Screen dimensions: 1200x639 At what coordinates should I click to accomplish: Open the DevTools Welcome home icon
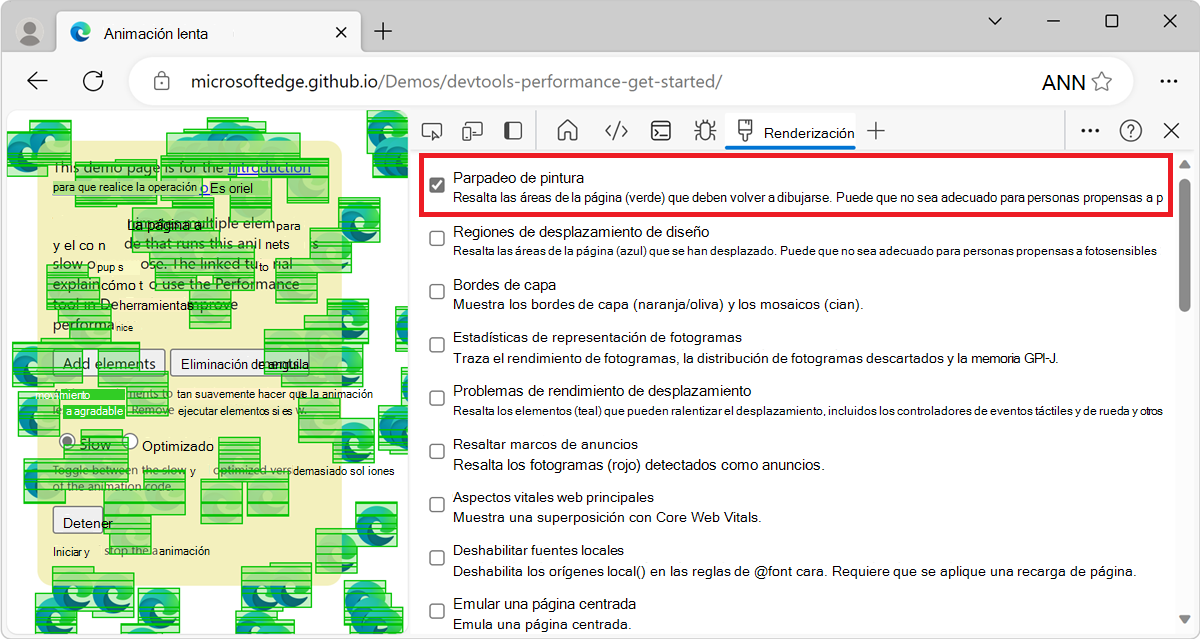(x=568, y=131)
